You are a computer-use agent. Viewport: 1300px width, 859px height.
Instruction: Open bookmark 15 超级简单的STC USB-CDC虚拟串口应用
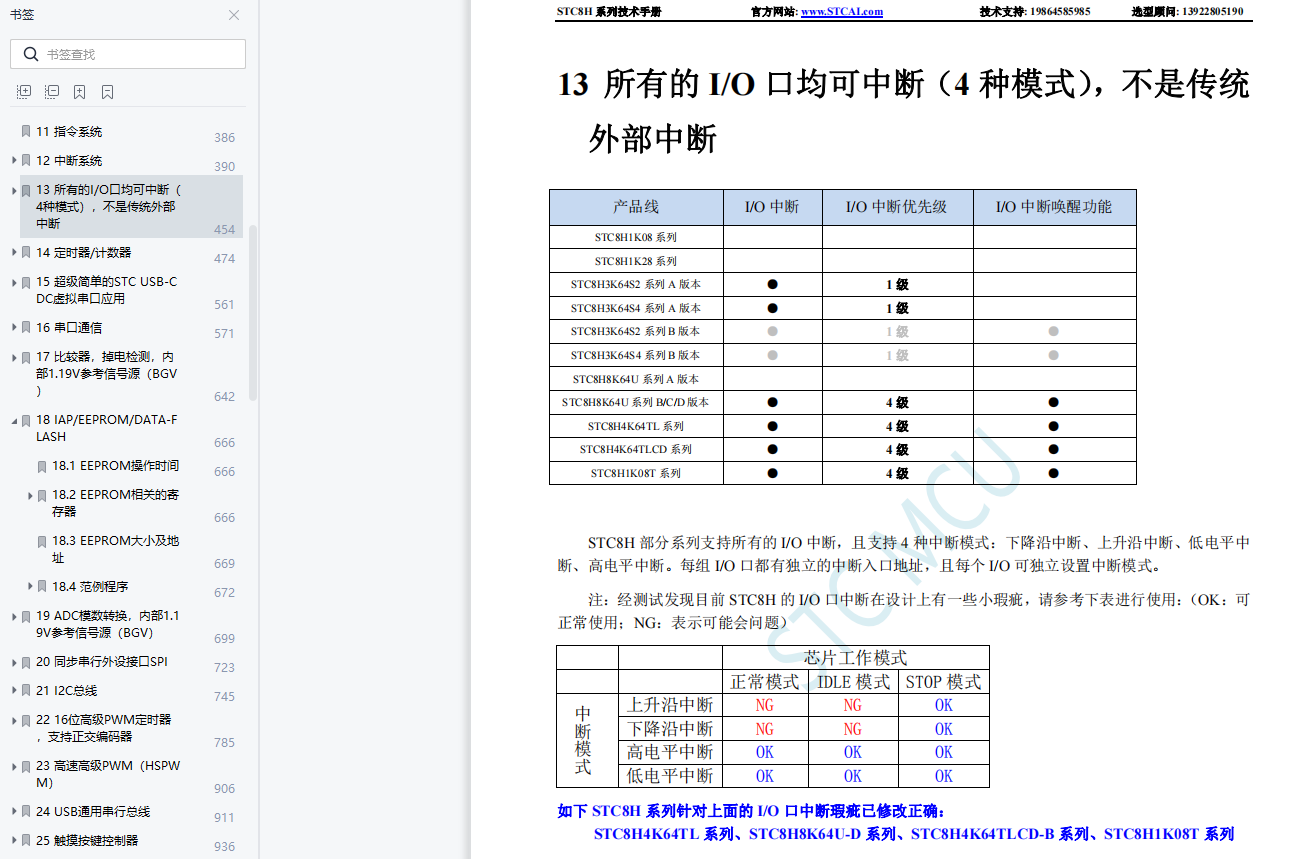point(107,290)
